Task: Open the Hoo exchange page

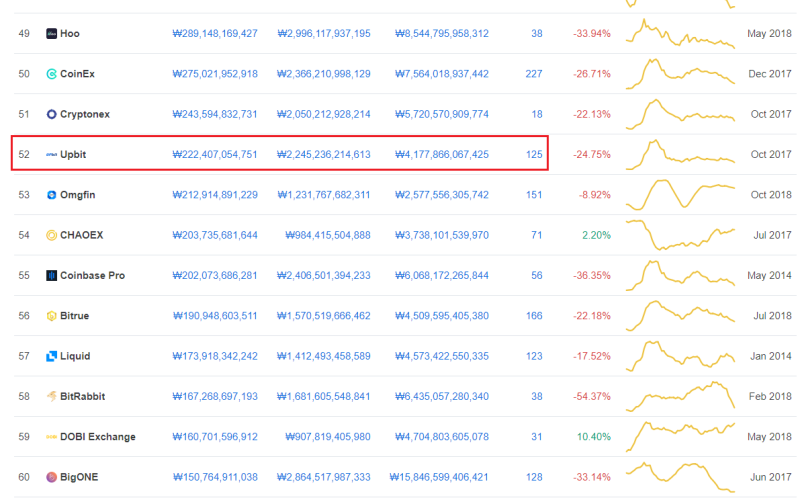Action: [x=70, y=34]
